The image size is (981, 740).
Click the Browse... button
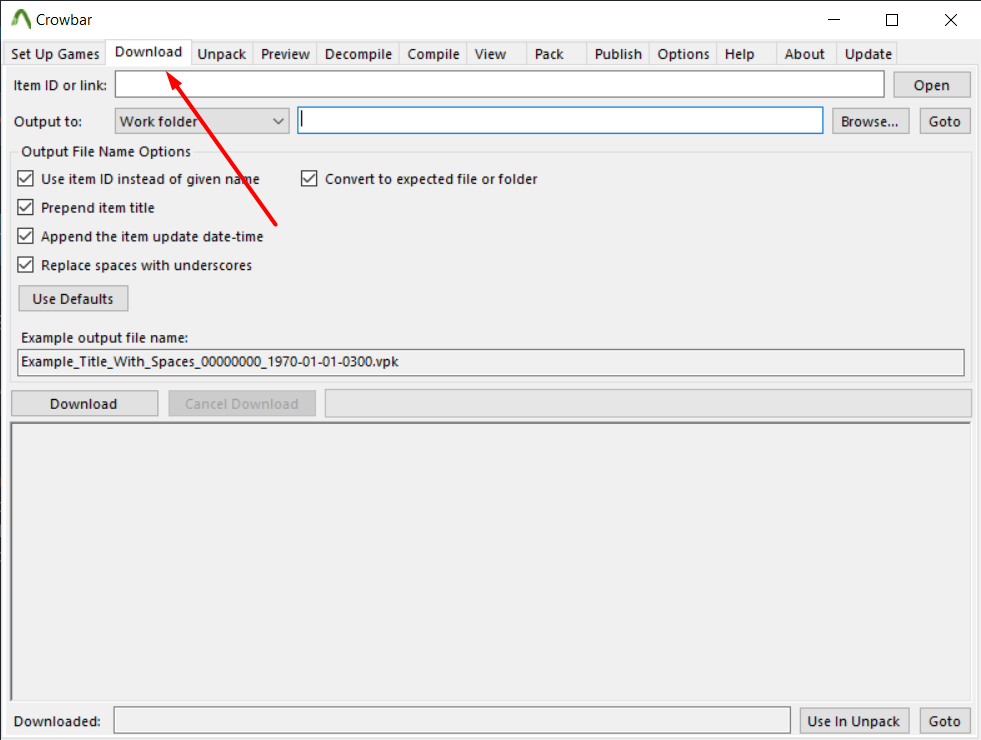(x=870, y=121)
